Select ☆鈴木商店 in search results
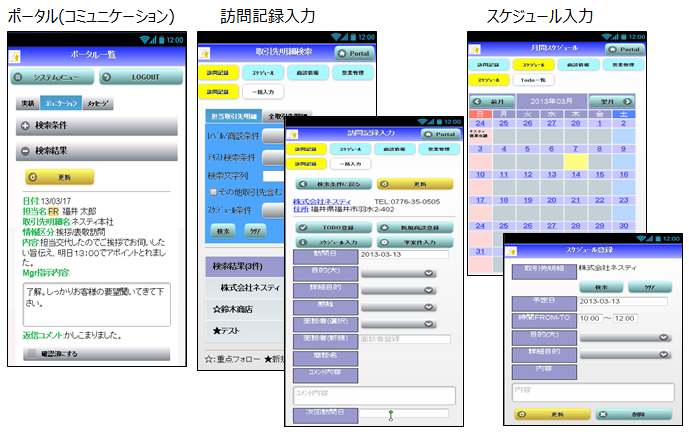Viewport: 689px width, 432px height. pos(245,309)
